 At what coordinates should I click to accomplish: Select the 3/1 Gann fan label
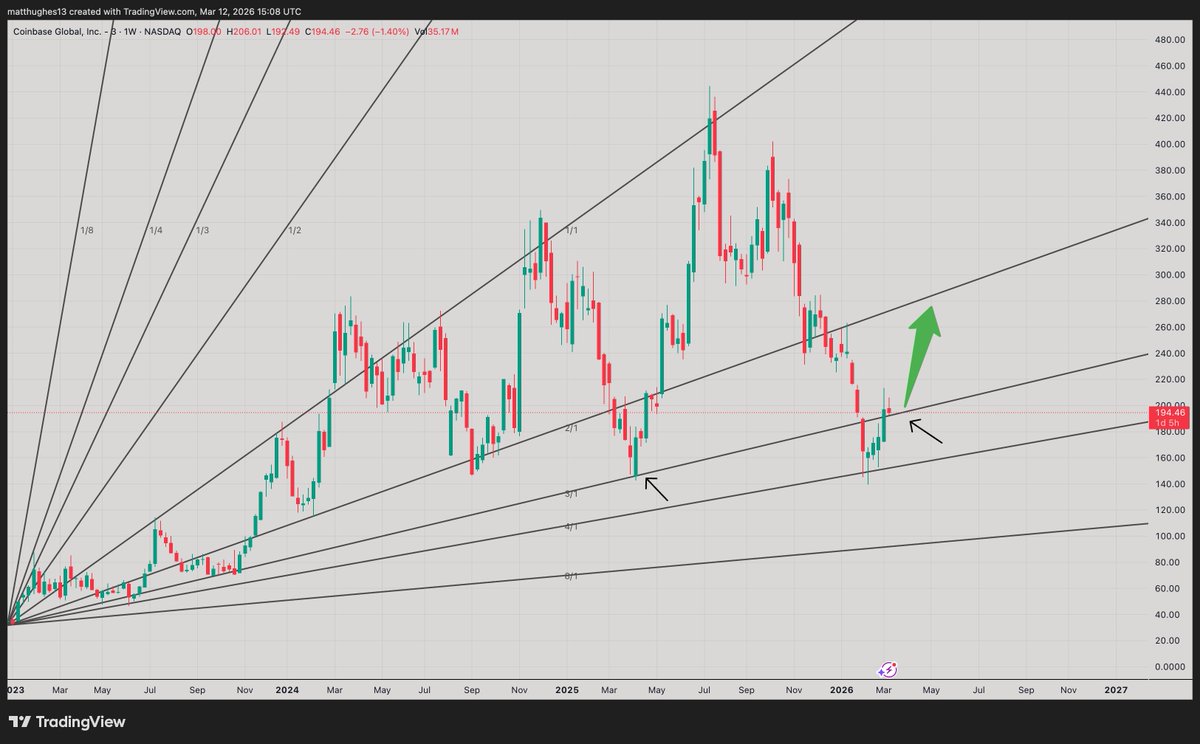pos(572,494)
